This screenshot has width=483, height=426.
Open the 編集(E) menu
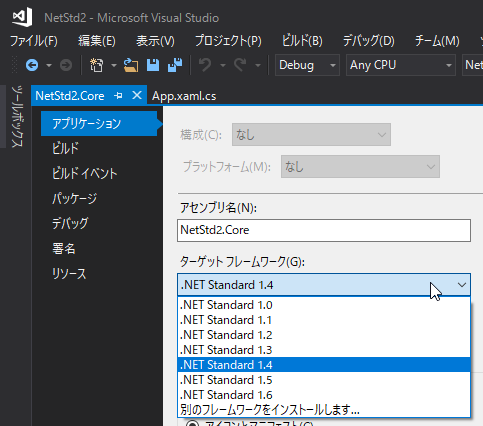97,41
